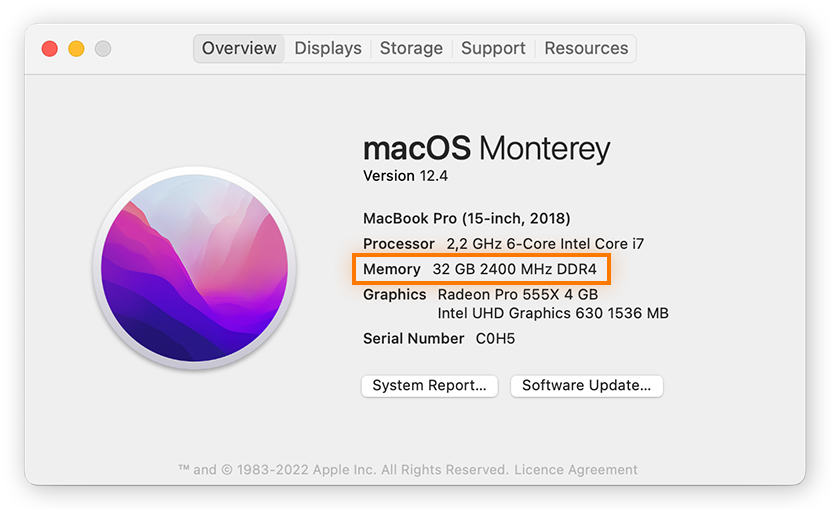The height and width of the screenshot is (509, 835).
Task: Click the highlighted Memory specification row
Action: pos(481,269)
